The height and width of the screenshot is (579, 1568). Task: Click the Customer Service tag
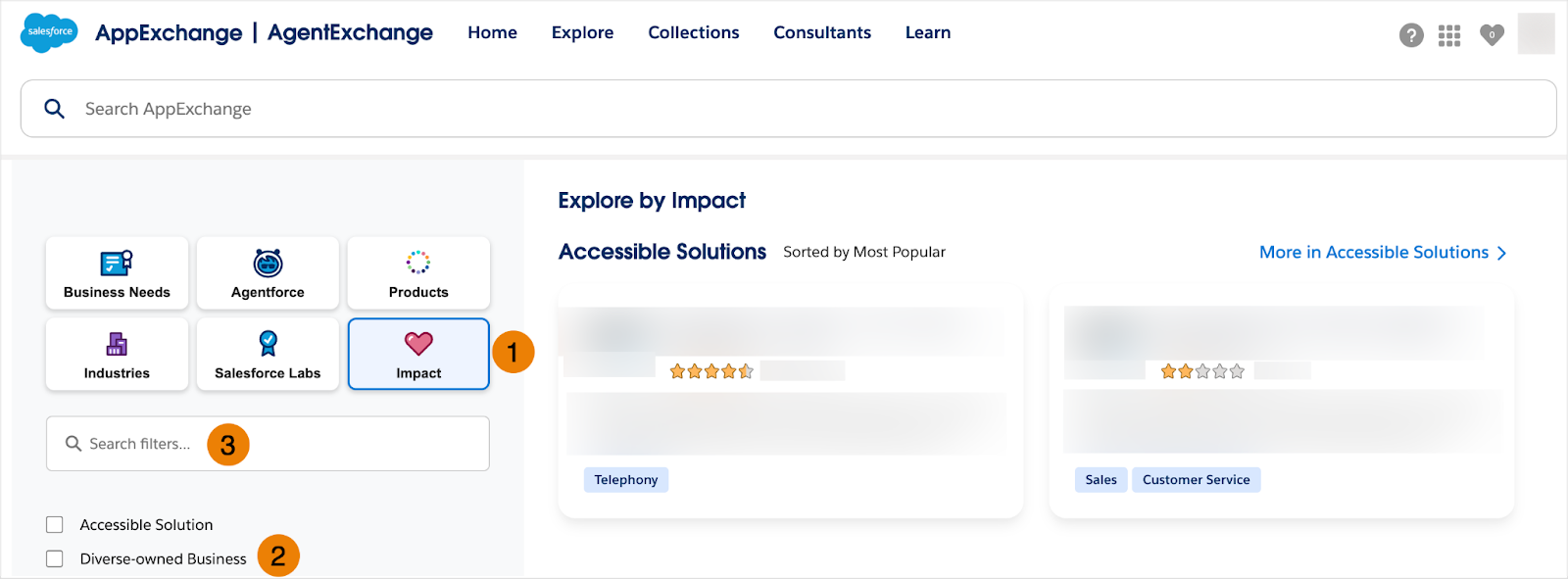coord(1196,480)
